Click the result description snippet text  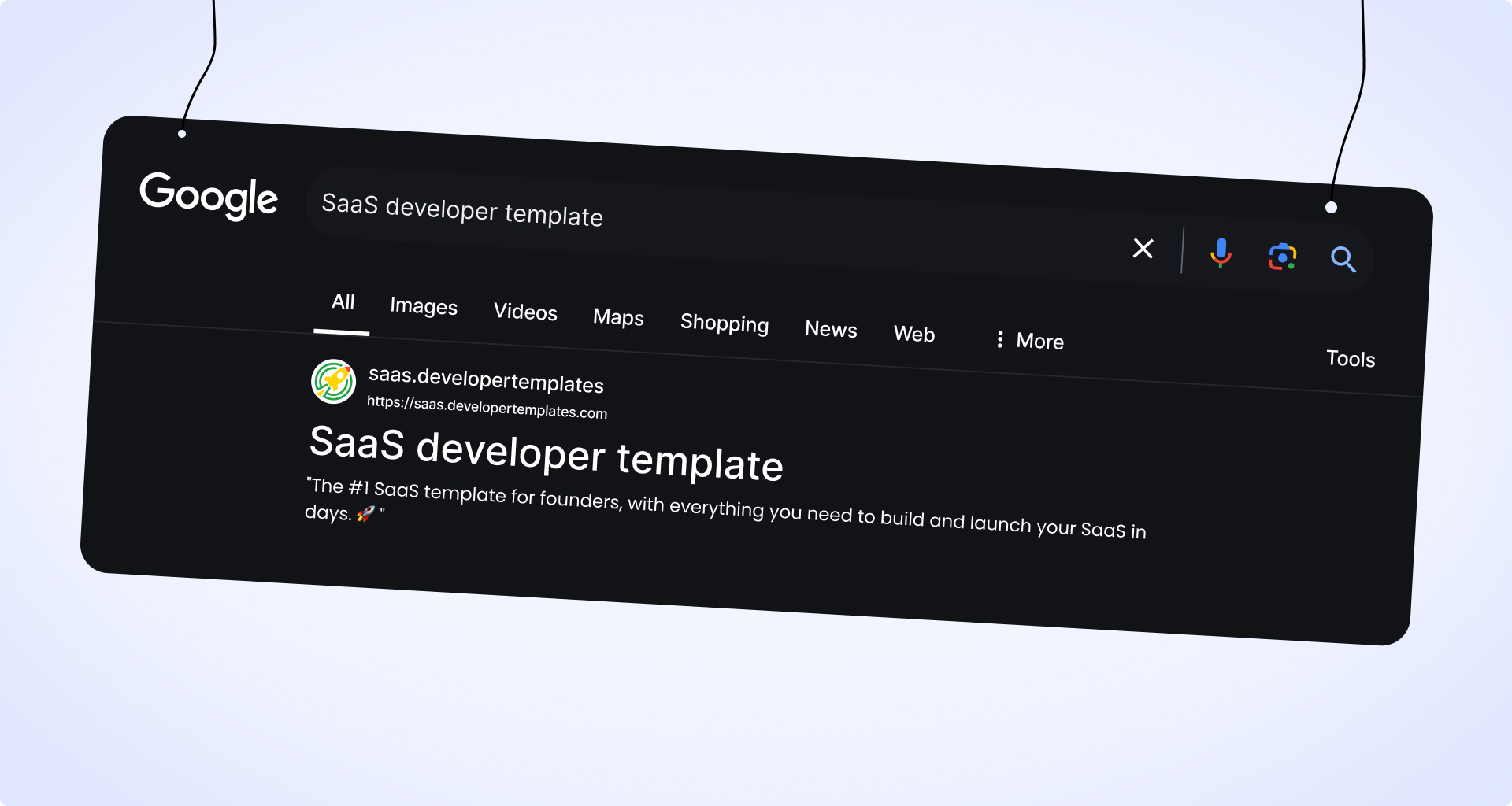pos(724,508)
